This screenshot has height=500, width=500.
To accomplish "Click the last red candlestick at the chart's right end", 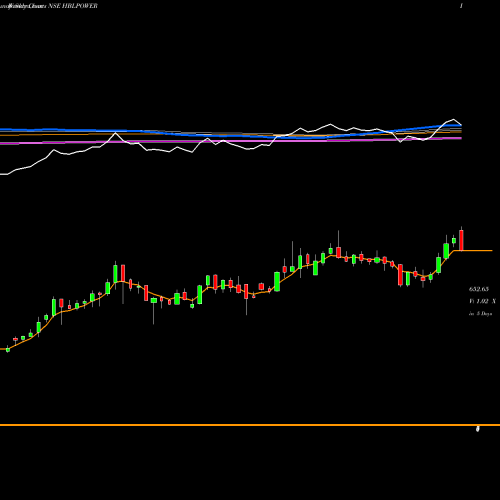I will (461, 240).
